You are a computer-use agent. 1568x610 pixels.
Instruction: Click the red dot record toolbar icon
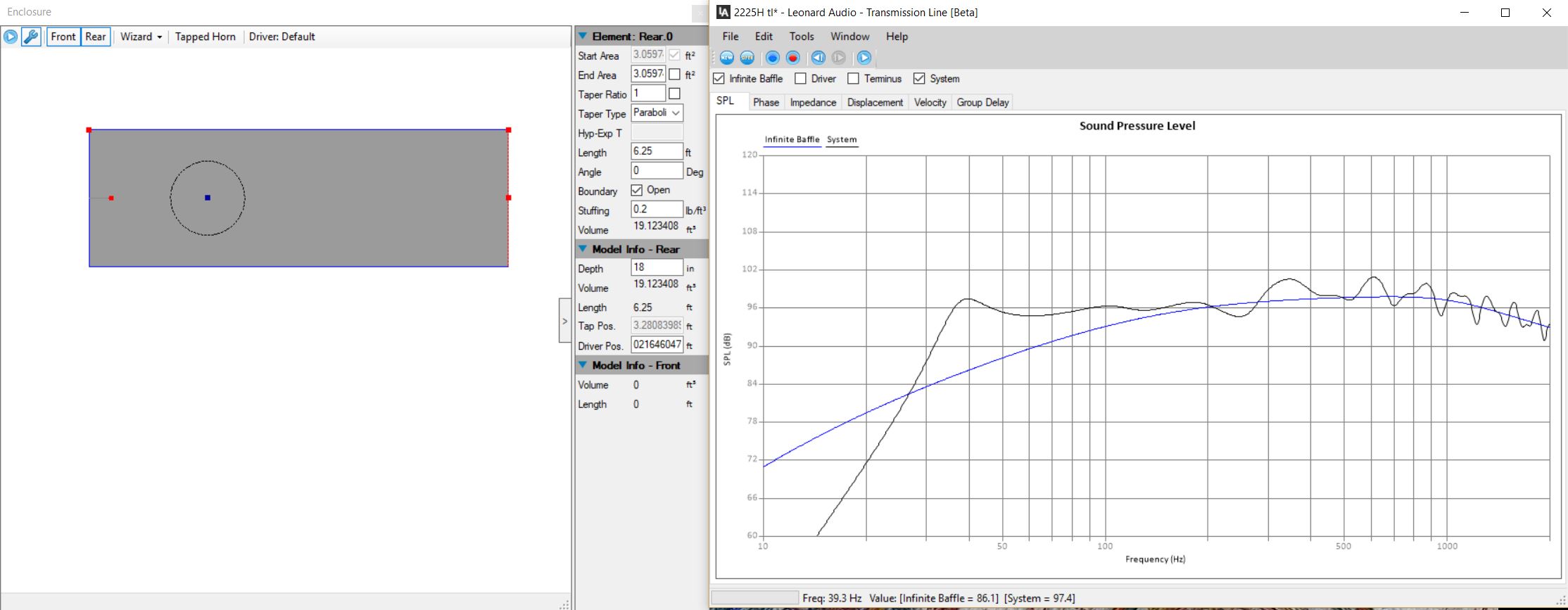pyautogui.click(x=793, y=58)
